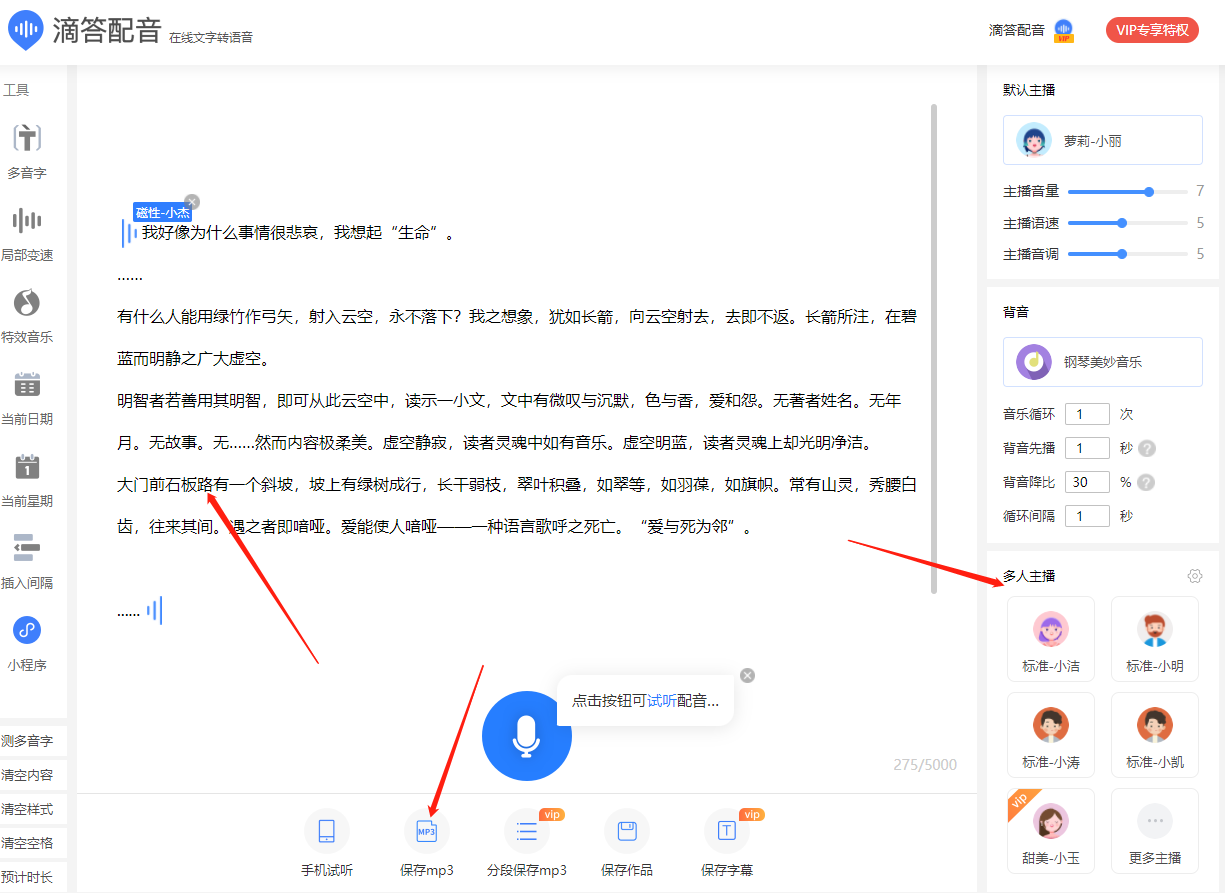Open the 小程序 mini-program icon
The image size is (1225, 893).
[x=27, y=631]
